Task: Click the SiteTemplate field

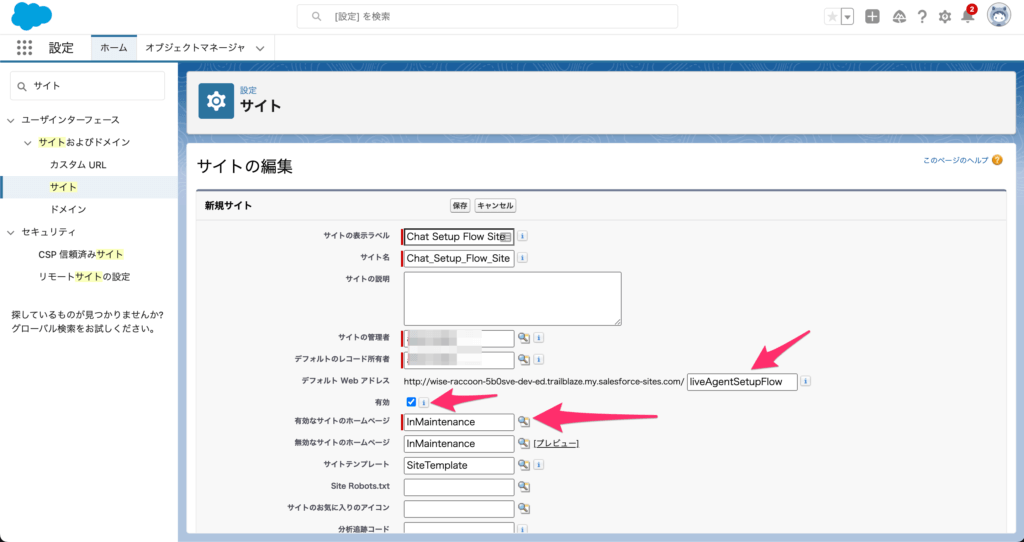Action: (x=458, y=465)
